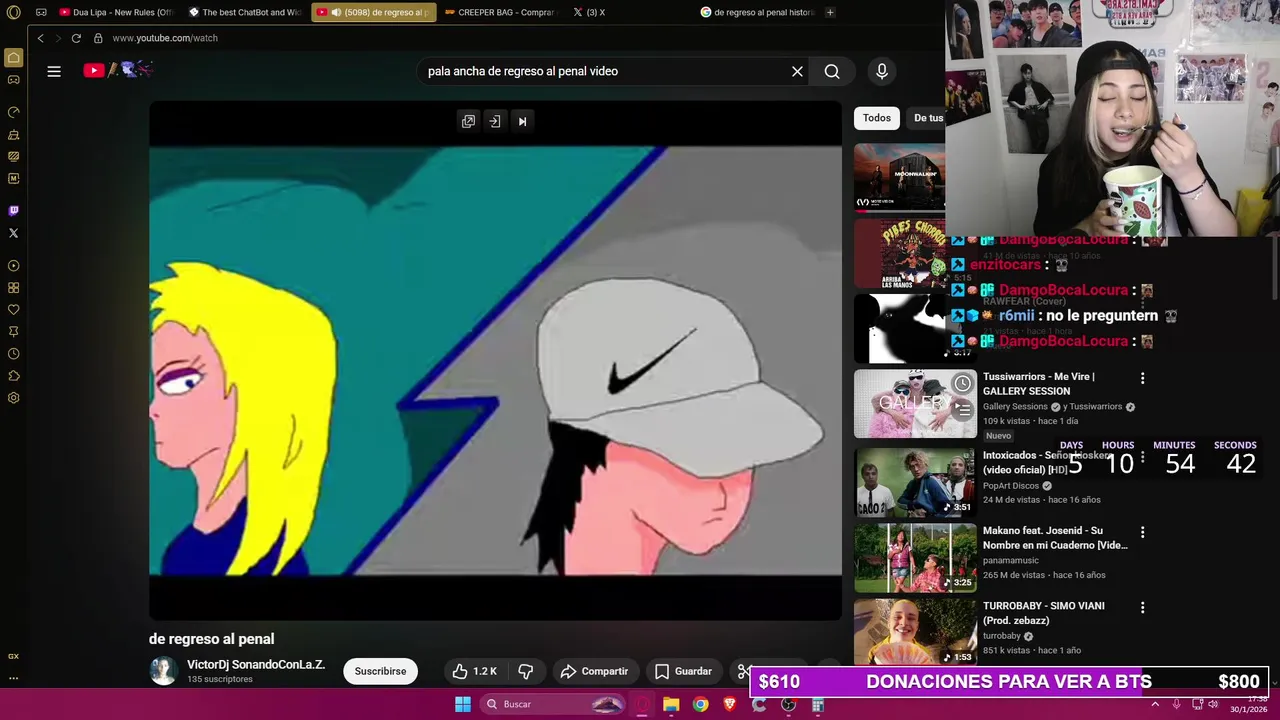Click the Windows taskbar Buscar search box
1280x720 pixels.
tap(553, 704)
